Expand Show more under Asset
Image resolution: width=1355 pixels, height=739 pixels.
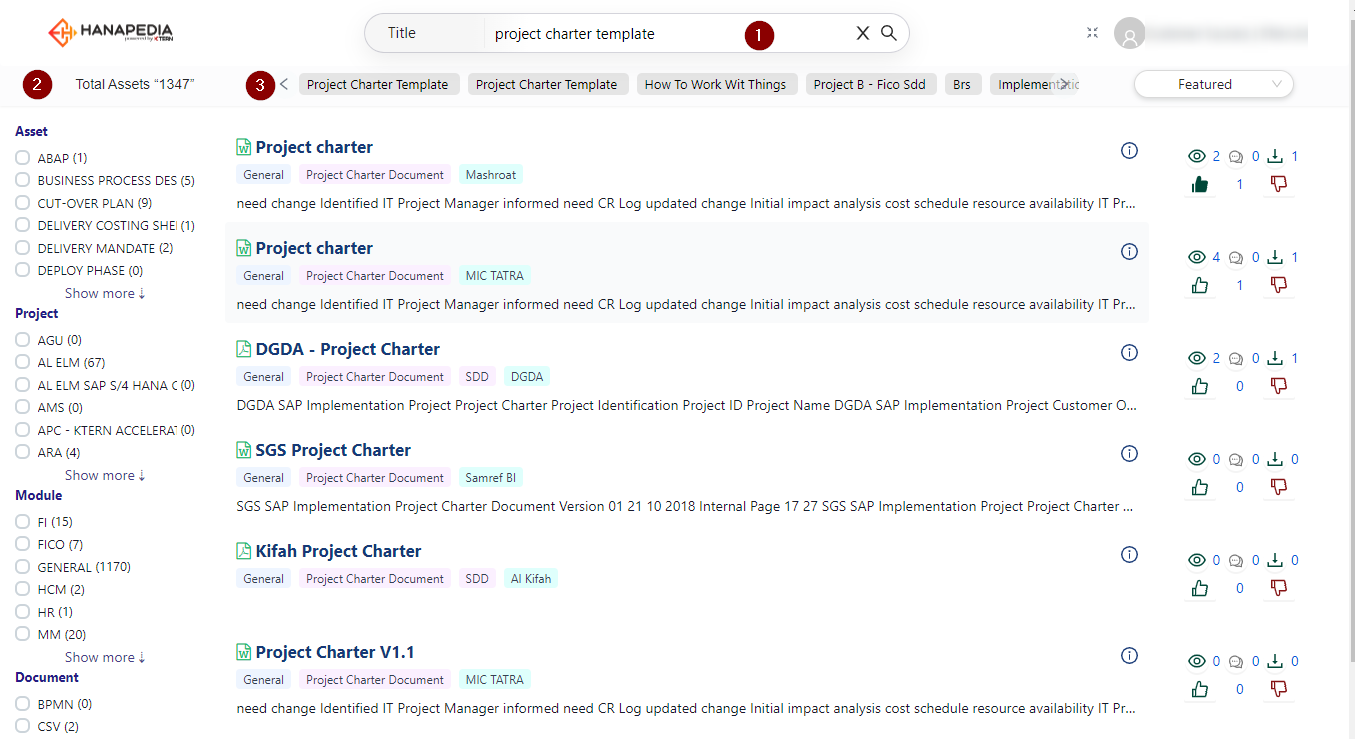[x=105, y=293]
